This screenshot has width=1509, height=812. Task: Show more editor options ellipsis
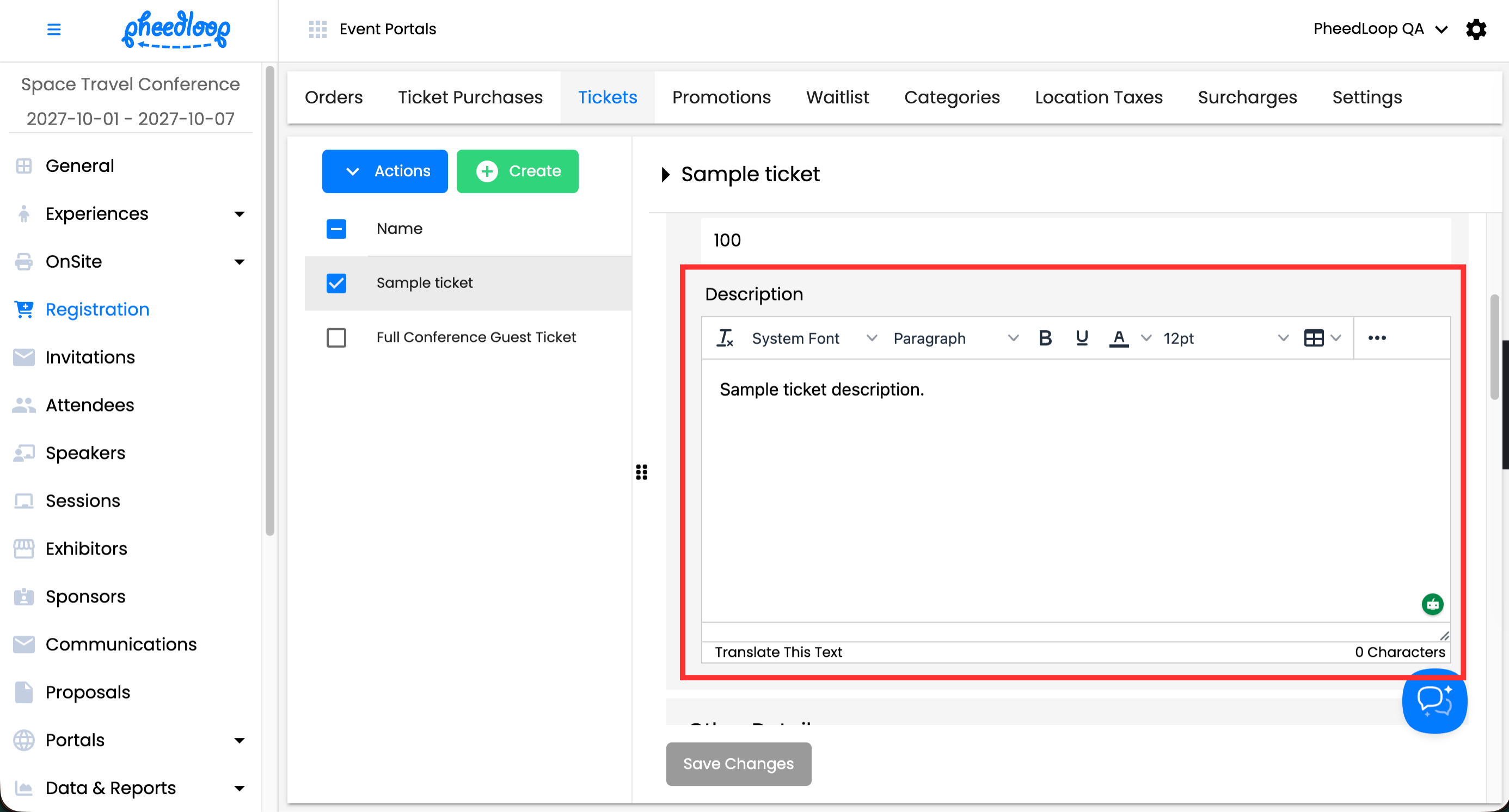click(x=1377, y=338)
